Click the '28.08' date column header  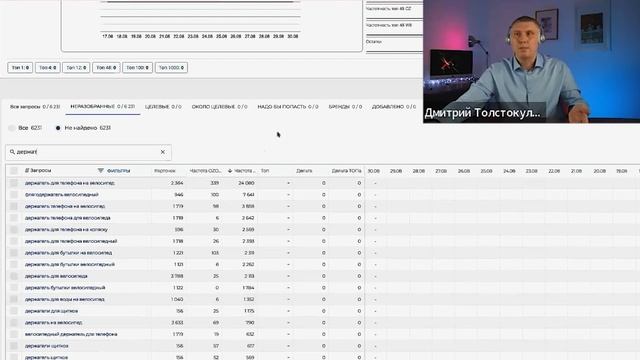pyautogui.click(x=418, y=171)
